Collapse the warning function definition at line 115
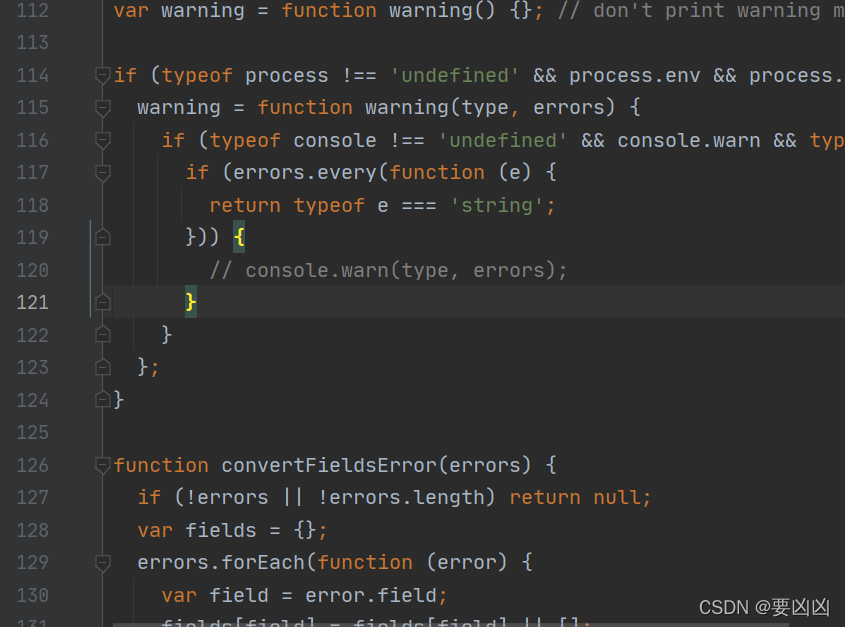Image resolution: width=845 pixels, height=627 pixels. pos(101,107)
